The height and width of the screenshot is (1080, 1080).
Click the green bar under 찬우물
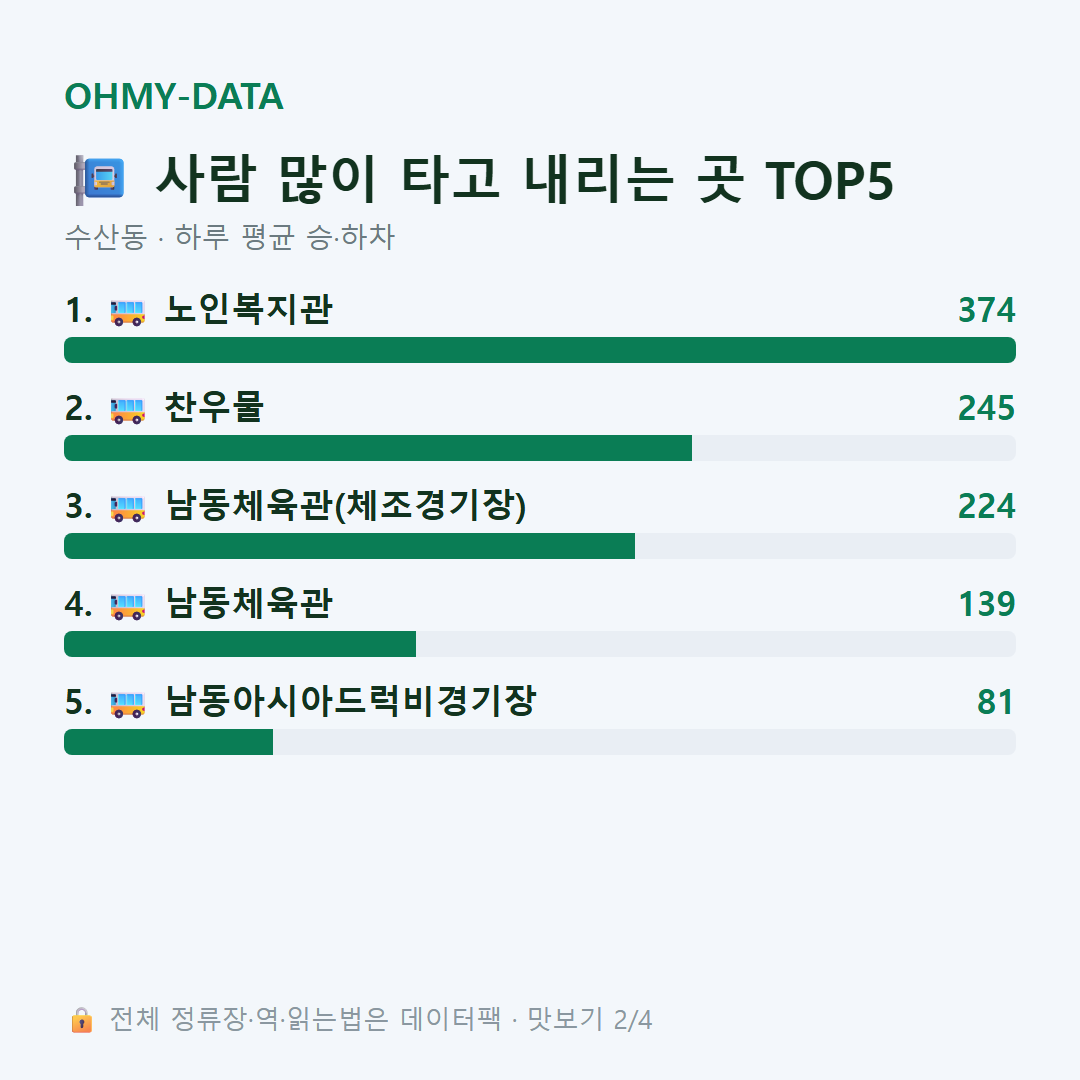[378, 448]
